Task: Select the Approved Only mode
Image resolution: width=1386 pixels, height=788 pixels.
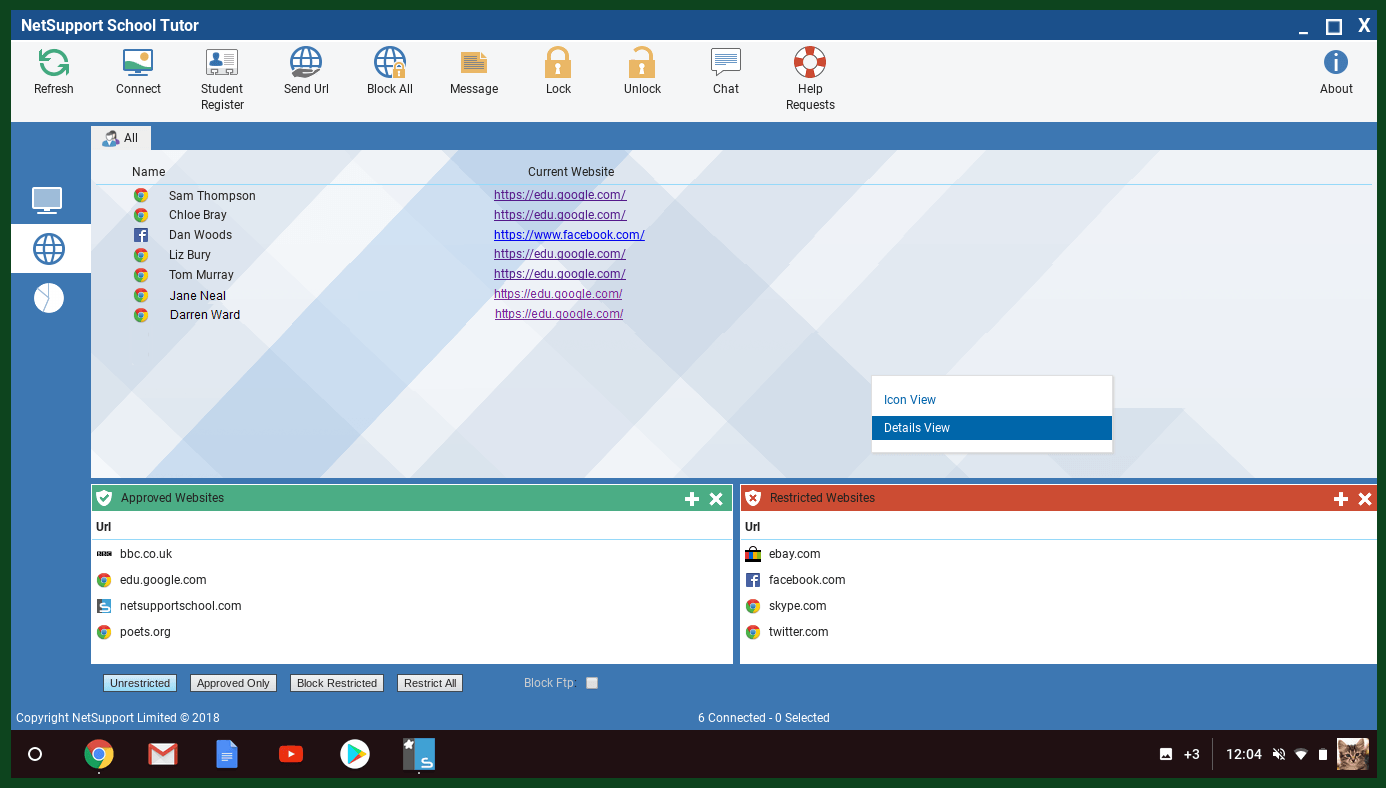Action: pyautogui.click(x=233, y=683)
